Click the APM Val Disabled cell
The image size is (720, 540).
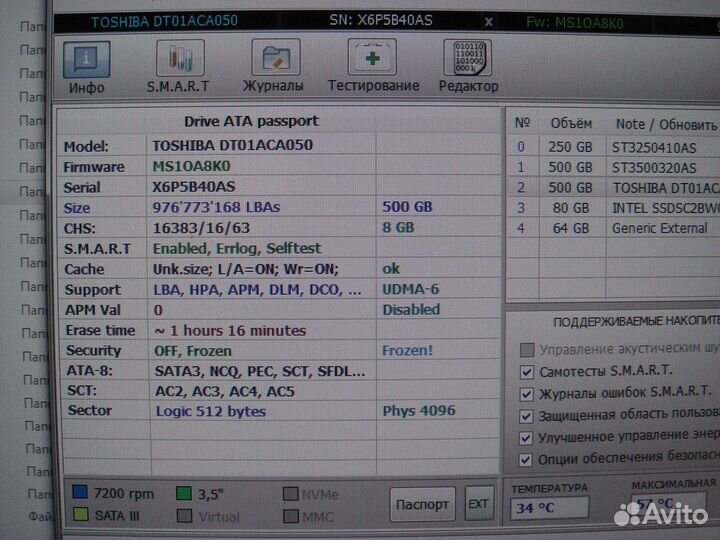[x=411, y=310]
